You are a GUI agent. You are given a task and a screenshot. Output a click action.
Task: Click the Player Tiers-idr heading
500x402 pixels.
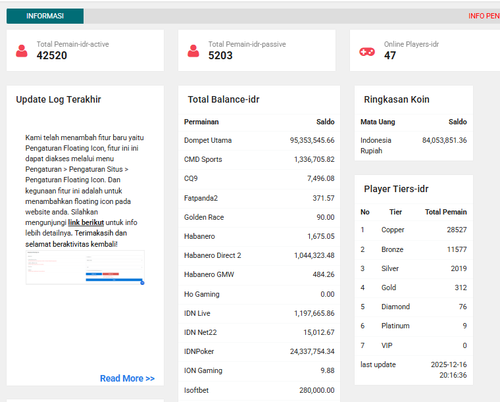[396, 189]
